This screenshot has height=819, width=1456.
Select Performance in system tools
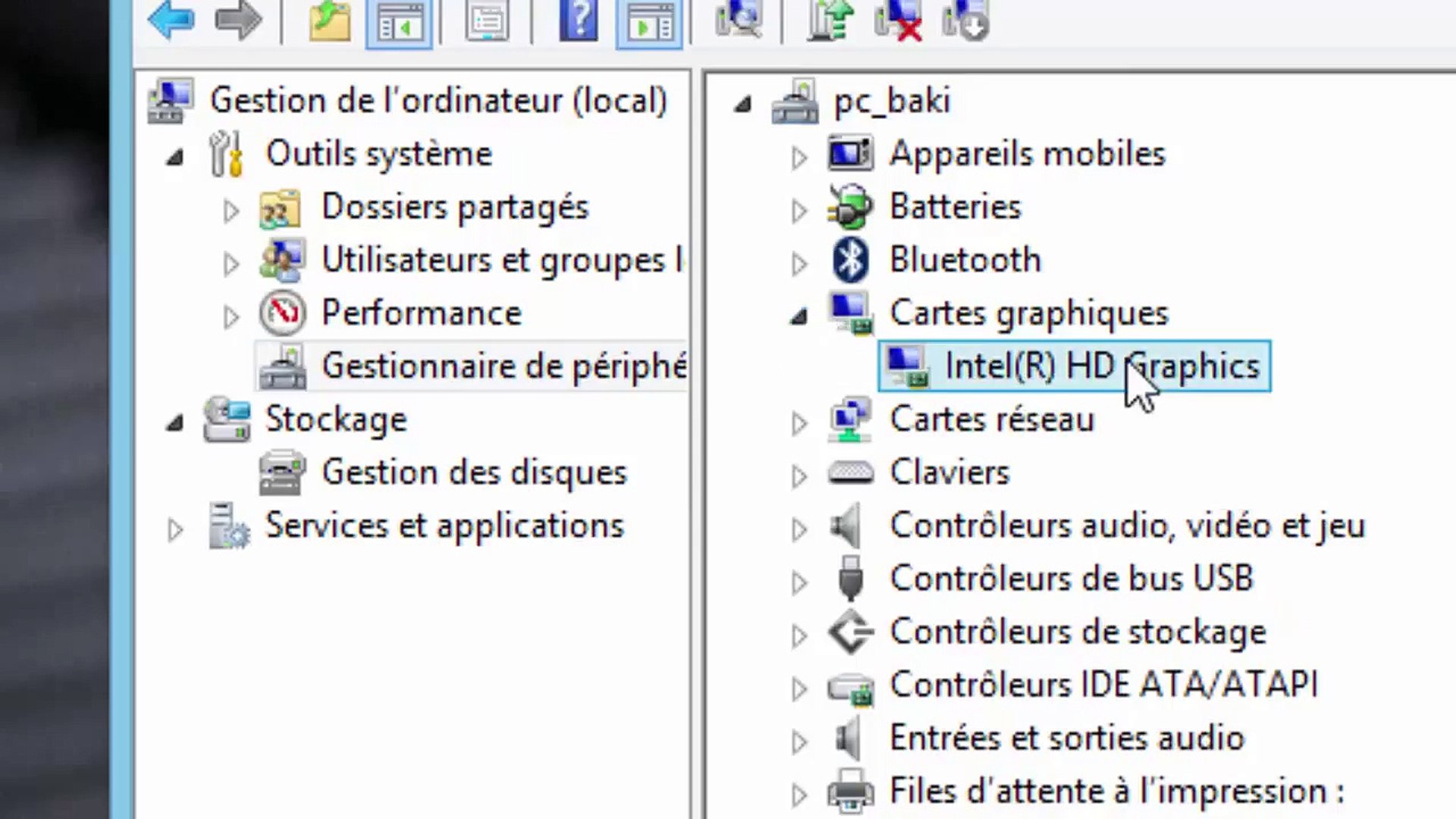tap(421, 313)
